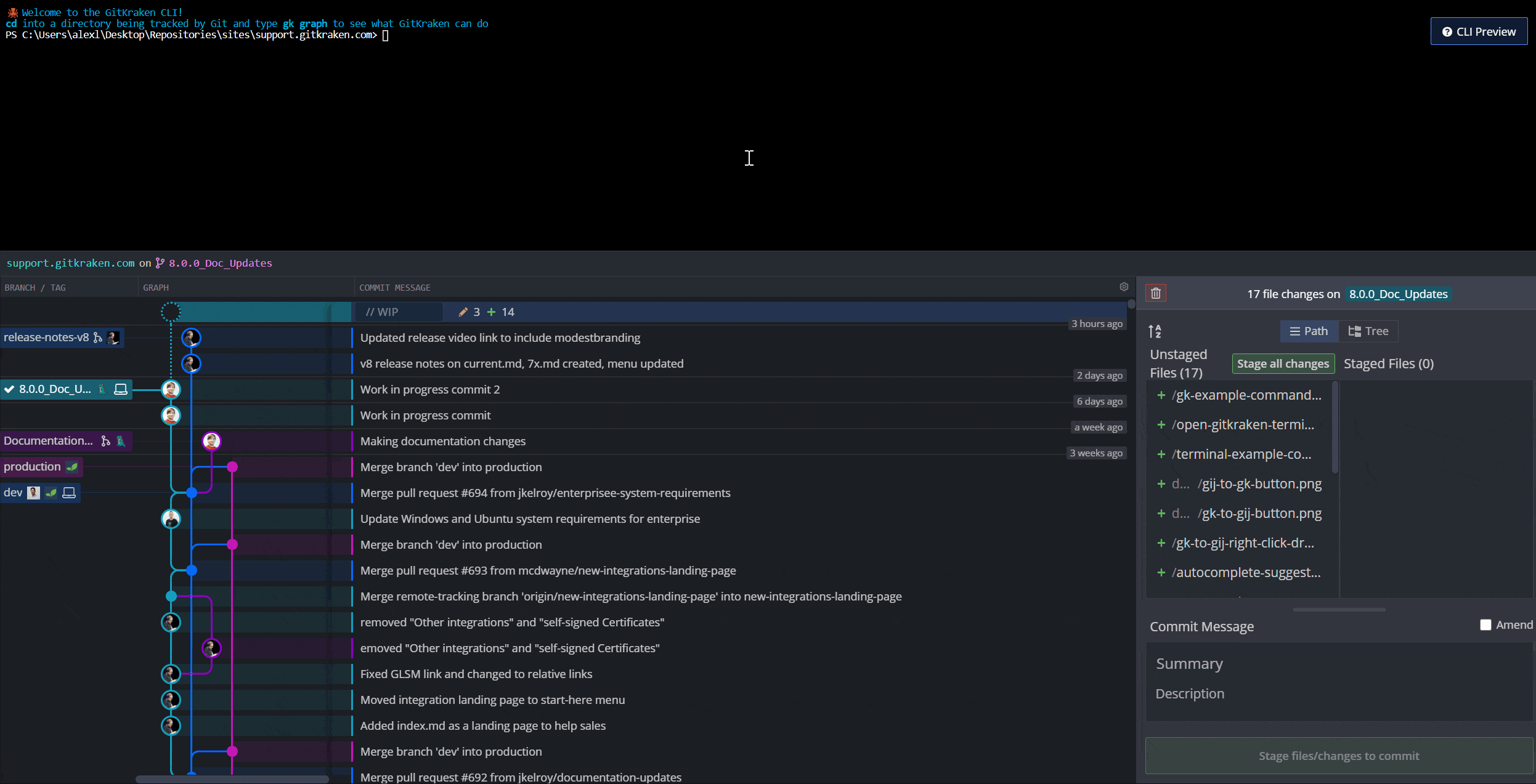Screen dimensions: 1536x784
Task: Click the BRANCH / TAG column header
Action: pyautogui.click(x=35, y=288)
